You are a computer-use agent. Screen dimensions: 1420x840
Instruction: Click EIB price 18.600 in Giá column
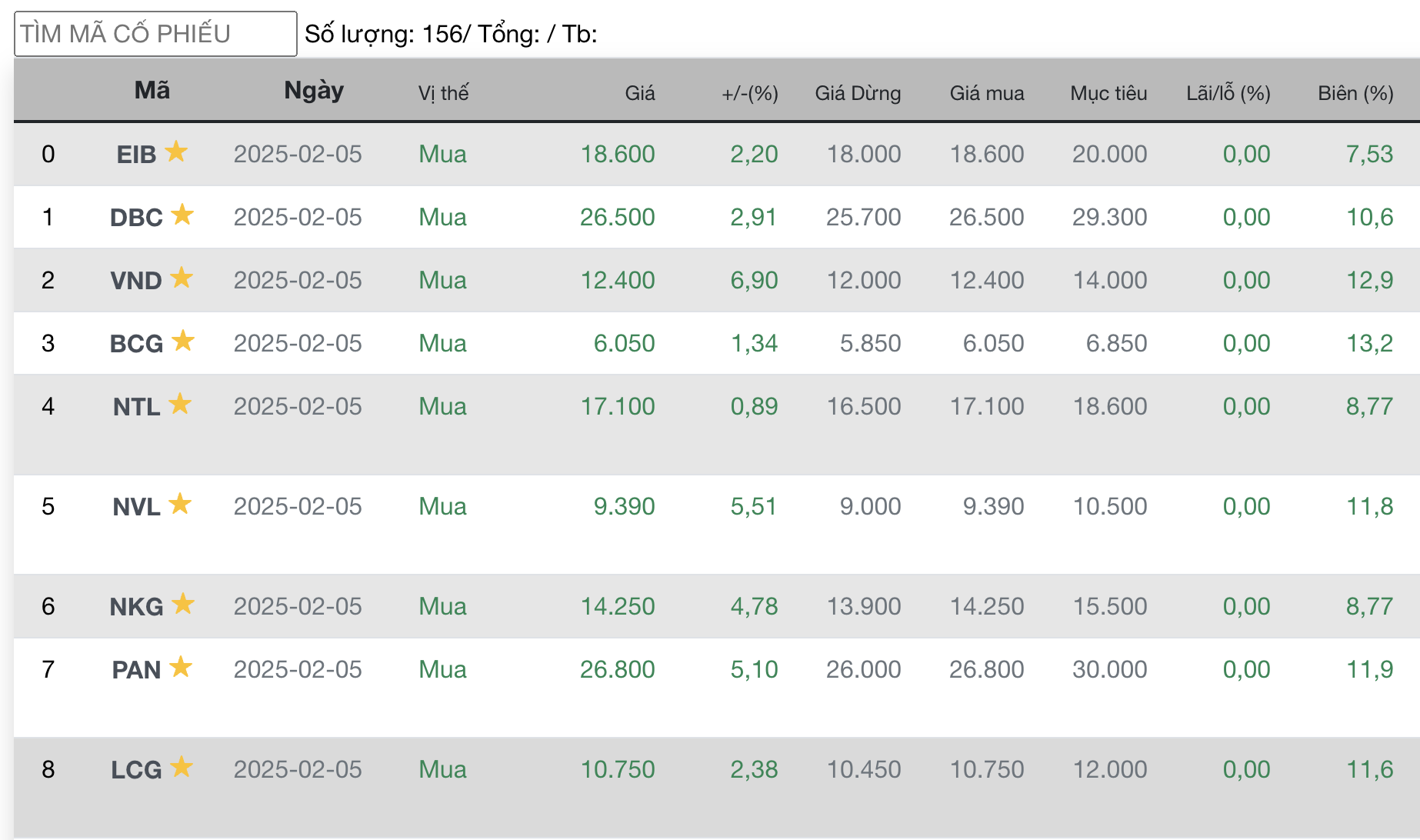618,154
